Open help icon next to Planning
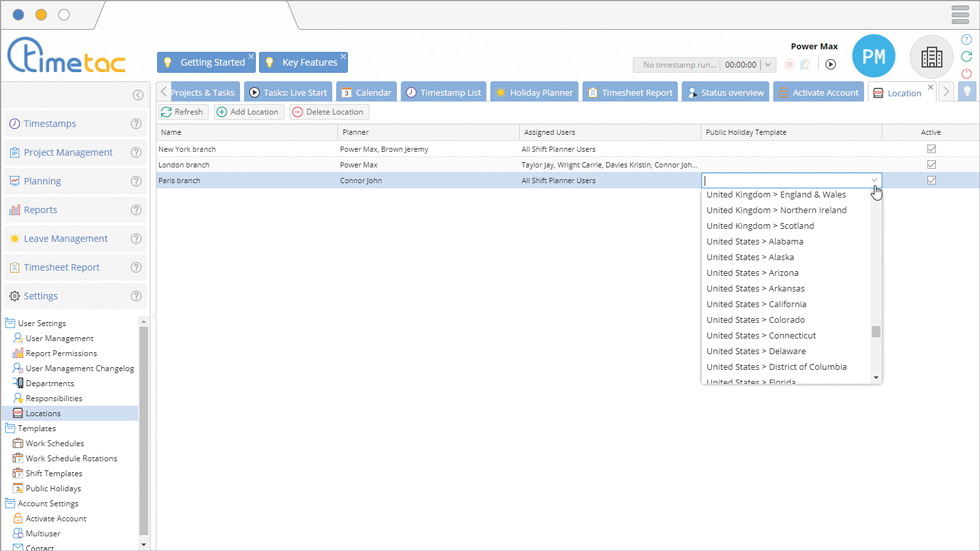 point(136,181)
